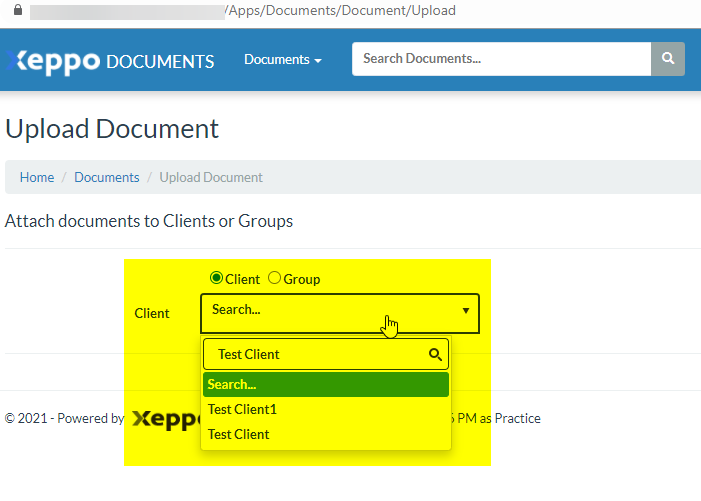Viewport: 701px width, 501px height.
Task: Click Upload Document breadcrumb item
Action: [211, 177]
